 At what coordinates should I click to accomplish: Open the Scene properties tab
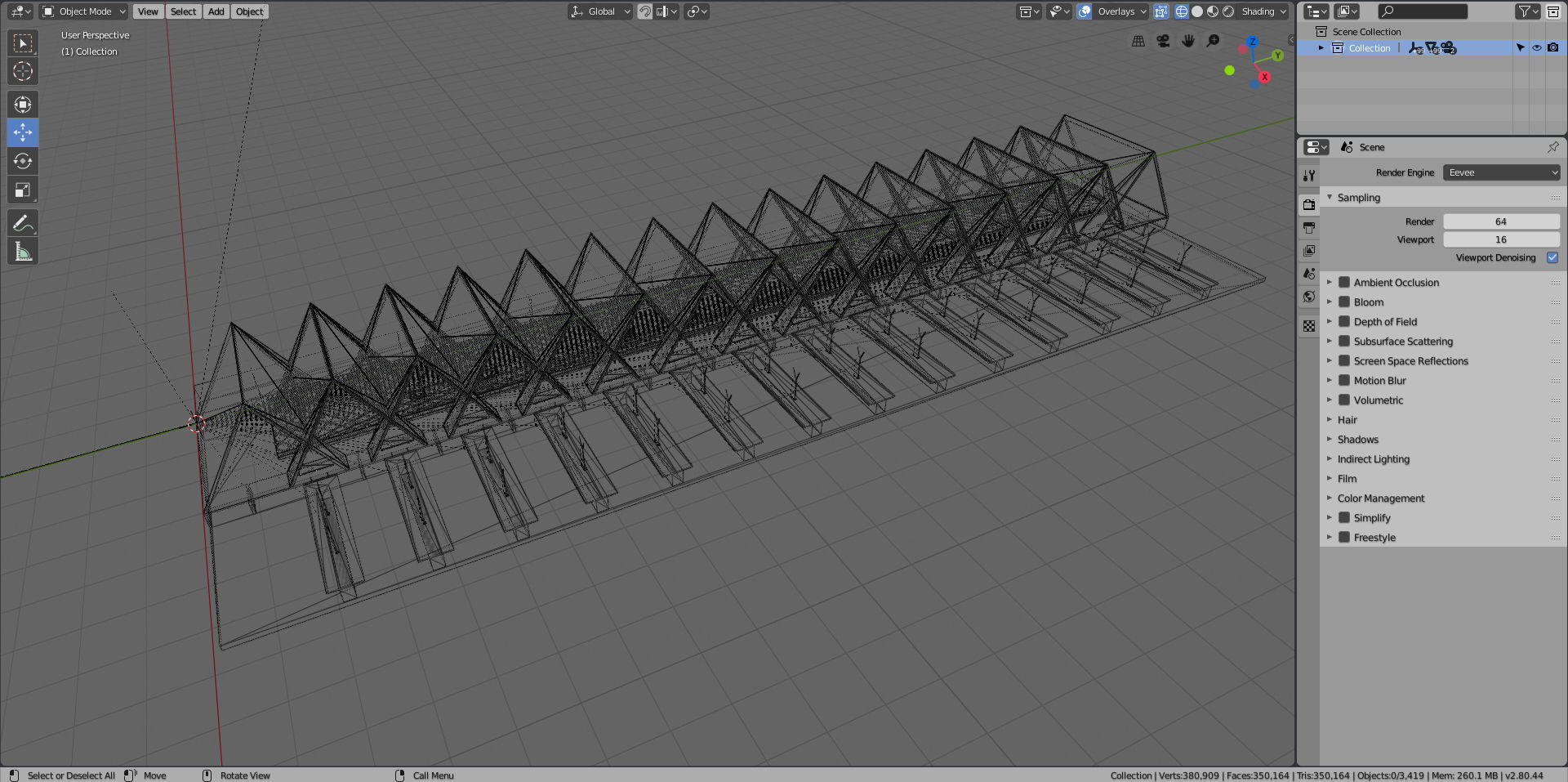[1309, 273]
